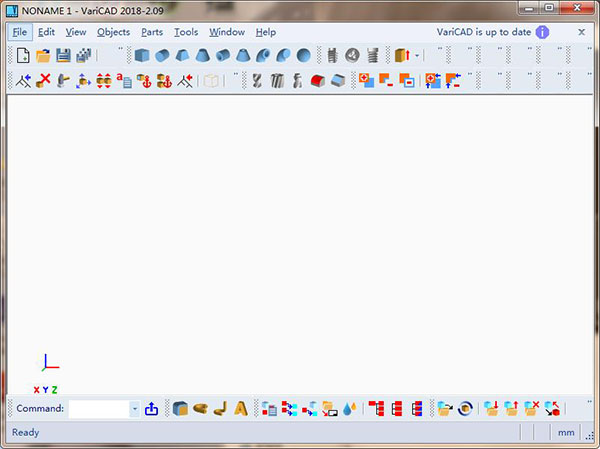600x449 pixels.
Task: Create a cylinder solid from toolbar
Action: 162,55
